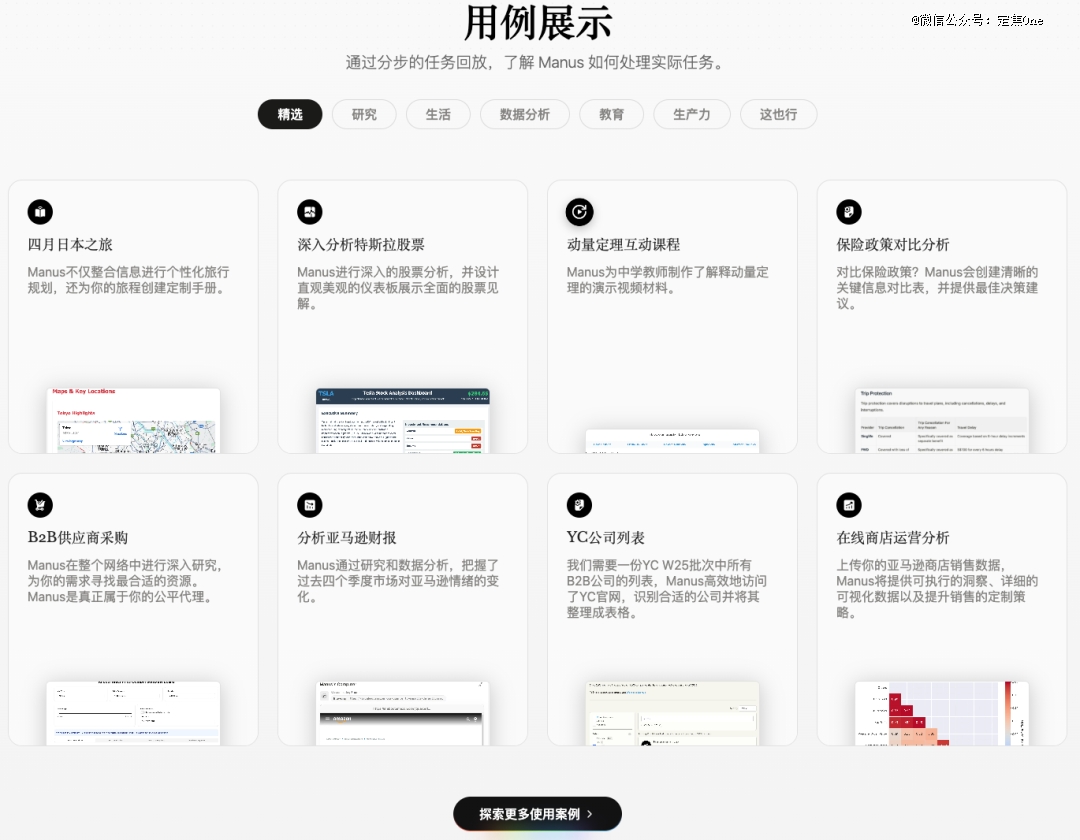1080x840 pixels.
Task: Click the 在线商店运营分析 chart icon
Action: [849, 505]
